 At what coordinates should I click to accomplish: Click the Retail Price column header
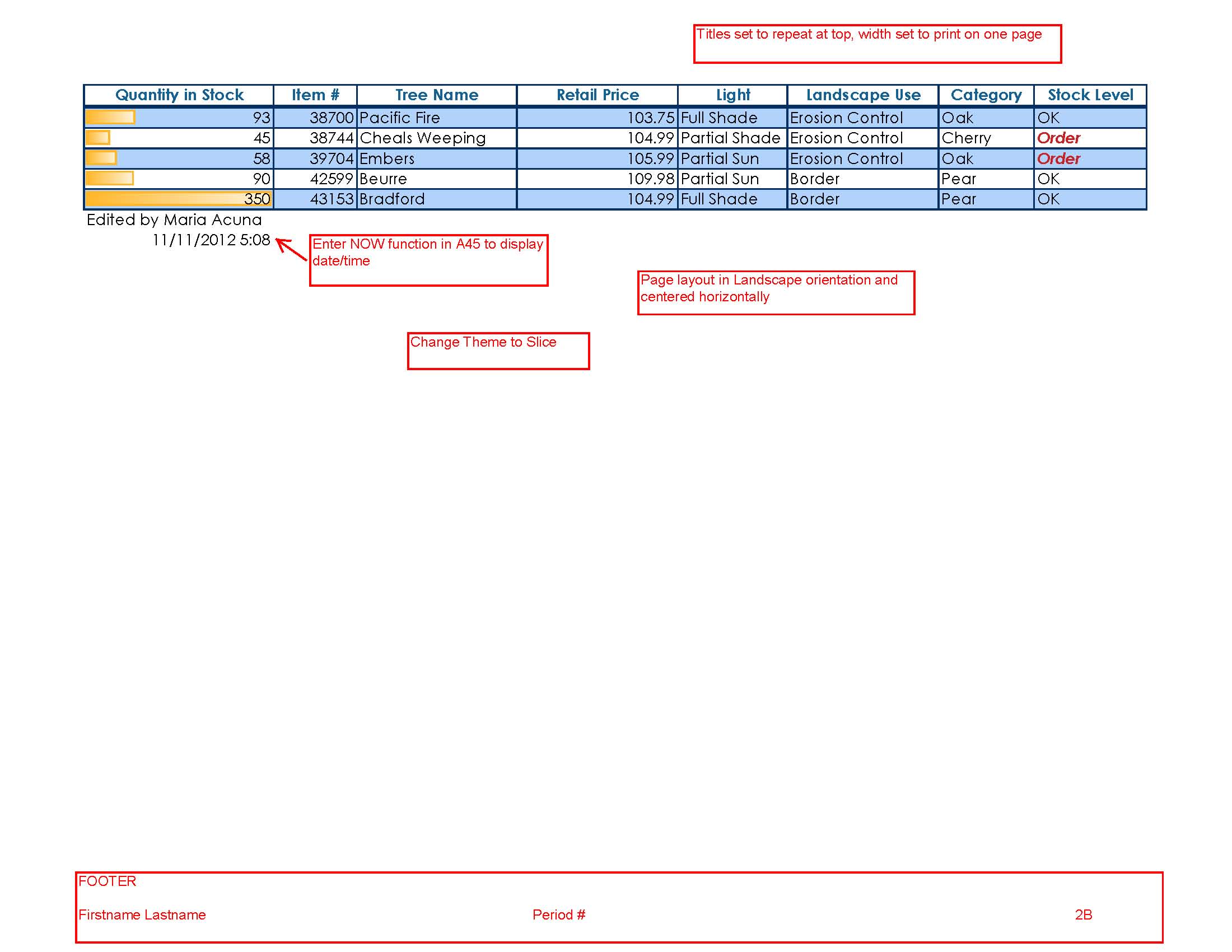point(598,95)
